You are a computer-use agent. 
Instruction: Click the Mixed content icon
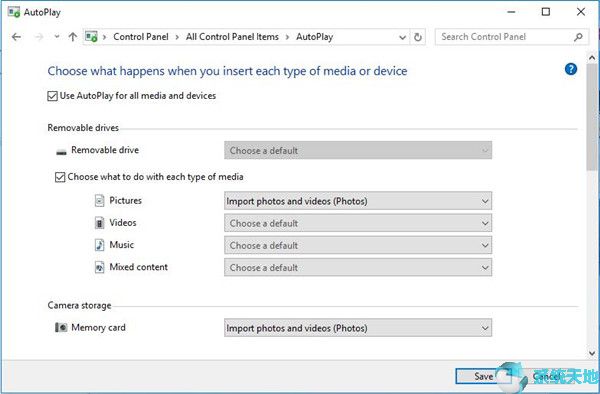click(x=99, y=267)
